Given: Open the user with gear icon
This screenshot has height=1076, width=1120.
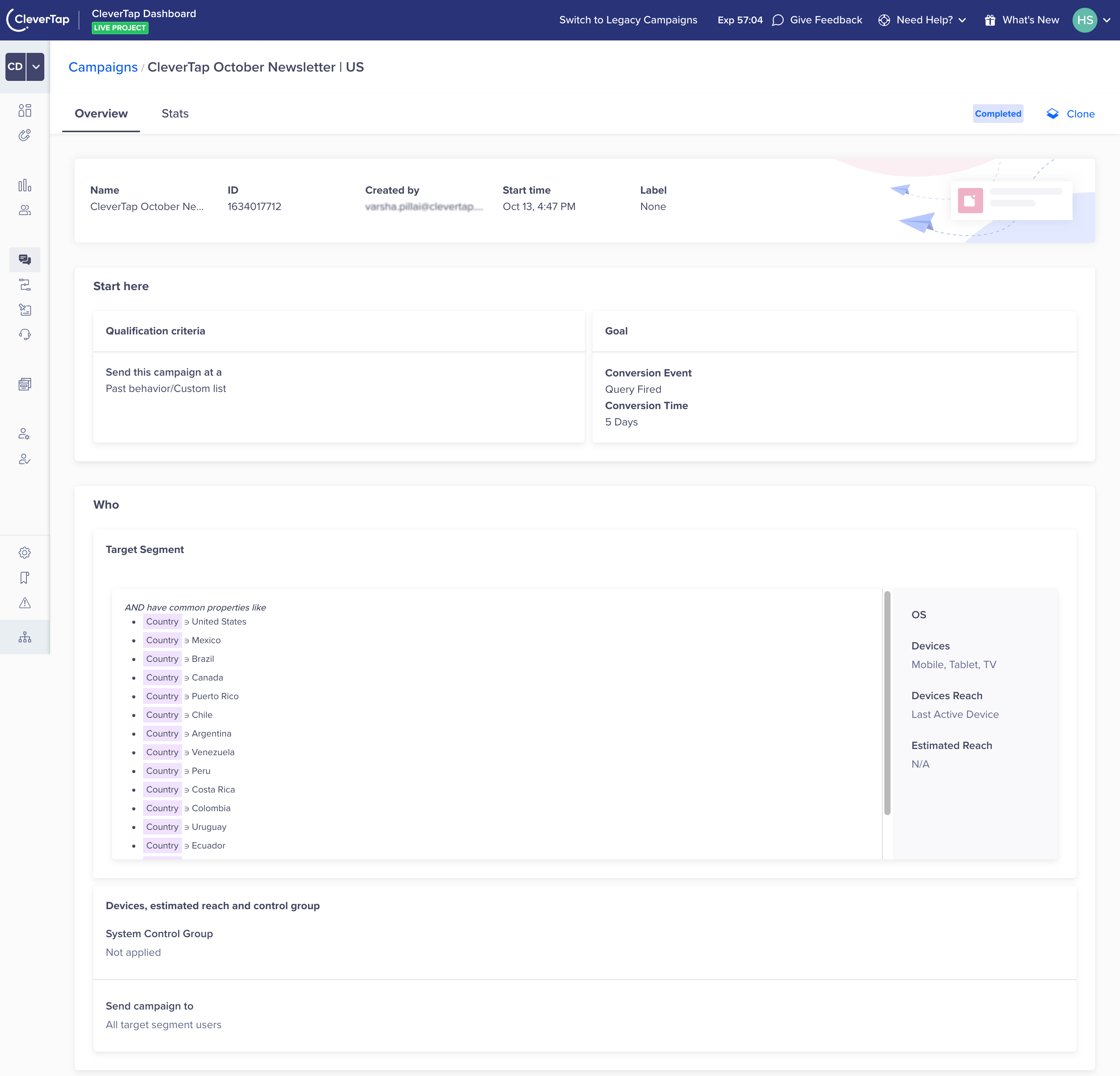Looking at the screenshot, I should [x=24, y=434].
